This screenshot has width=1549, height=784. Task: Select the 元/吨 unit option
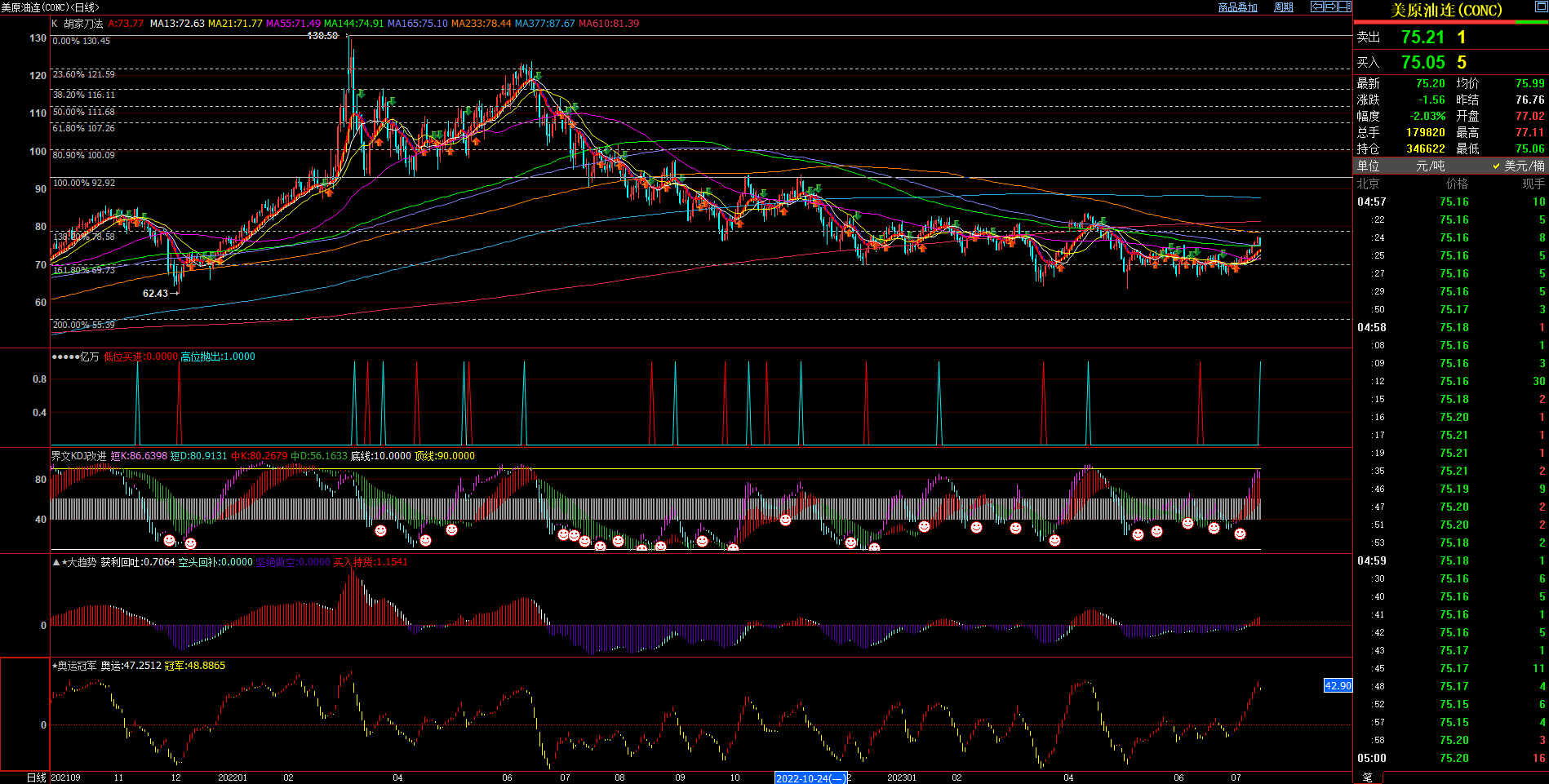click(1430, 166)
